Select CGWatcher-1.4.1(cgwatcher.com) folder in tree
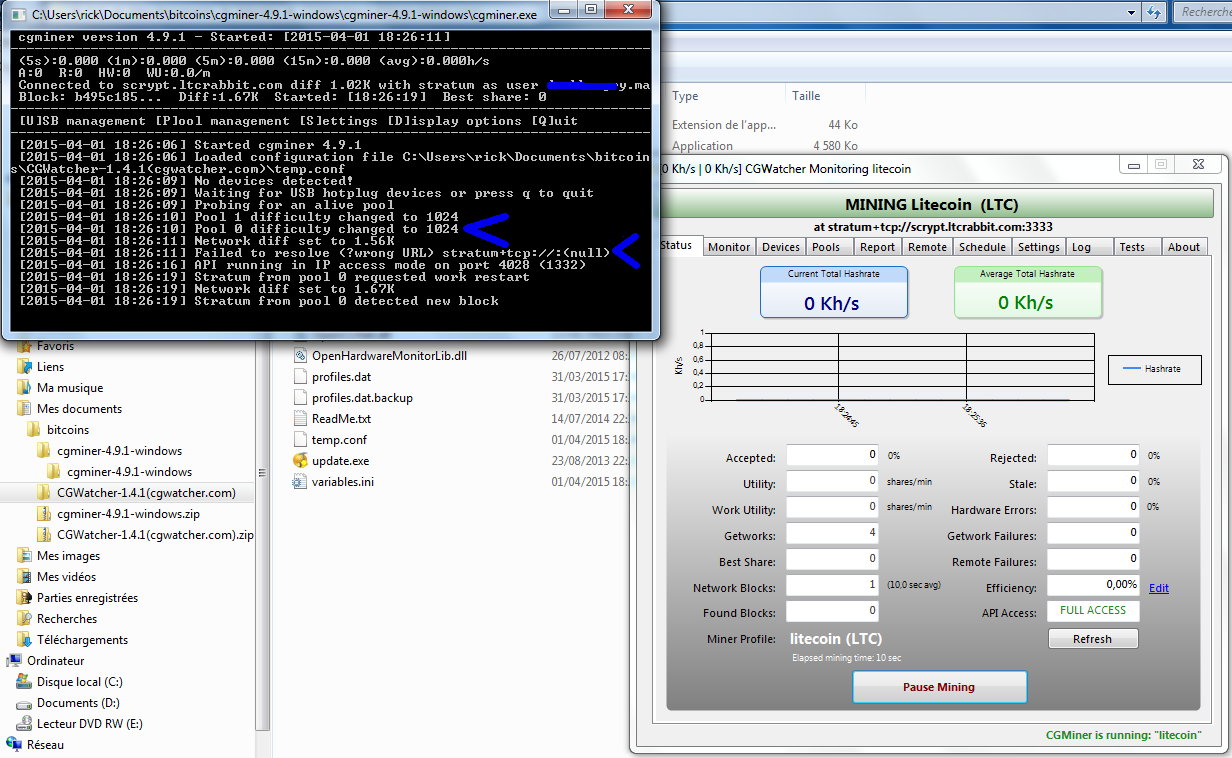1232x758 pixels. coord(146,493)
